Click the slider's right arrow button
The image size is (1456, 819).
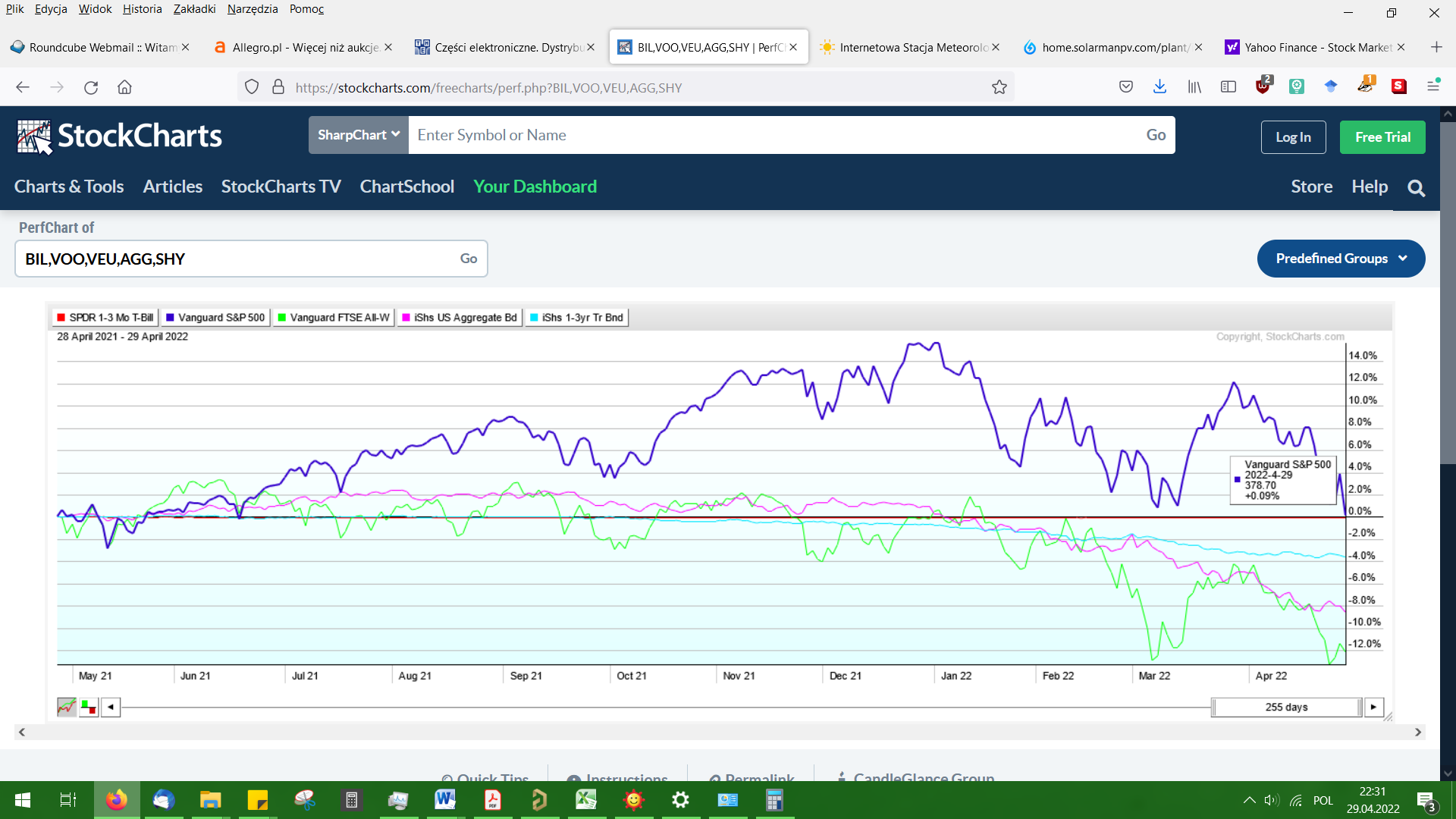[1373, 707]
